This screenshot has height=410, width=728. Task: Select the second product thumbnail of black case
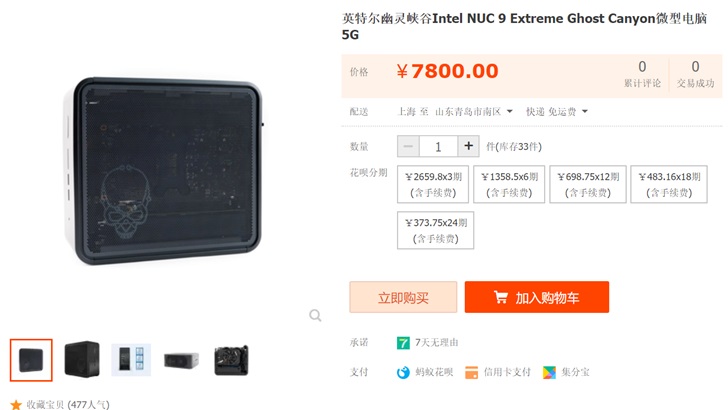click(82, 359)
